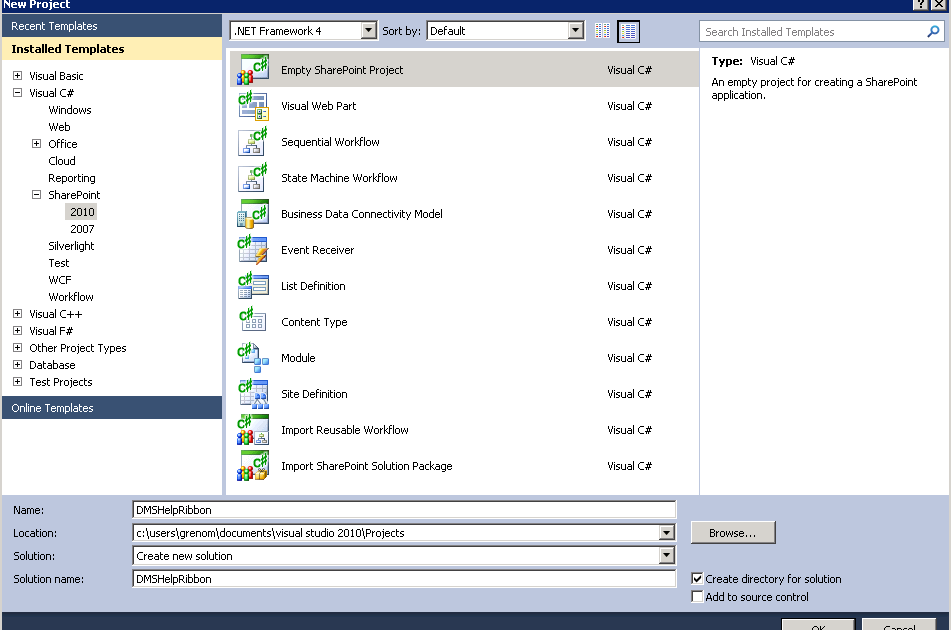Open the Location path dropdown
951x630 pixels.
[x=667, y=533]
